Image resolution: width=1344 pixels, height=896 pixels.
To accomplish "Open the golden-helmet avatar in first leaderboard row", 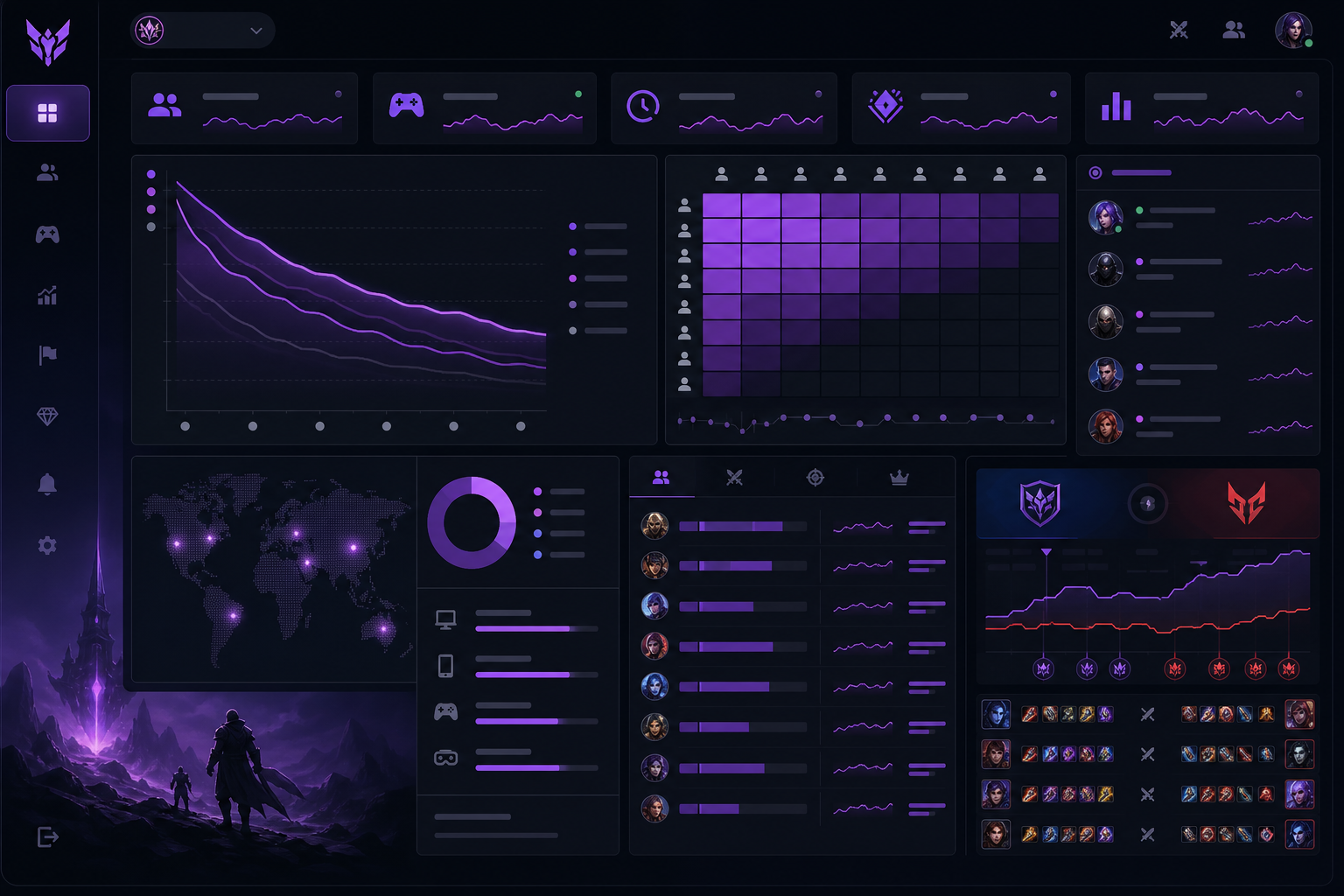I will (654, 526).
